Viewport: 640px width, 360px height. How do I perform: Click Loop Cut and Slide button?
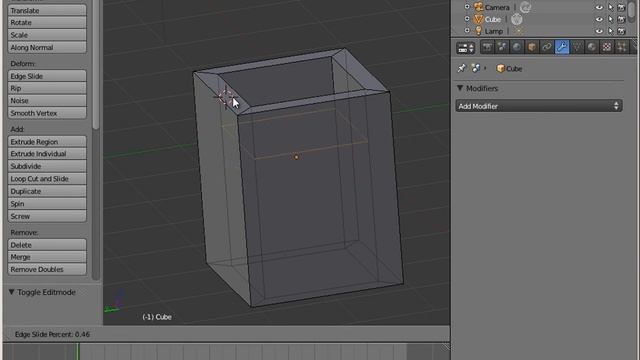pos(47,179)
